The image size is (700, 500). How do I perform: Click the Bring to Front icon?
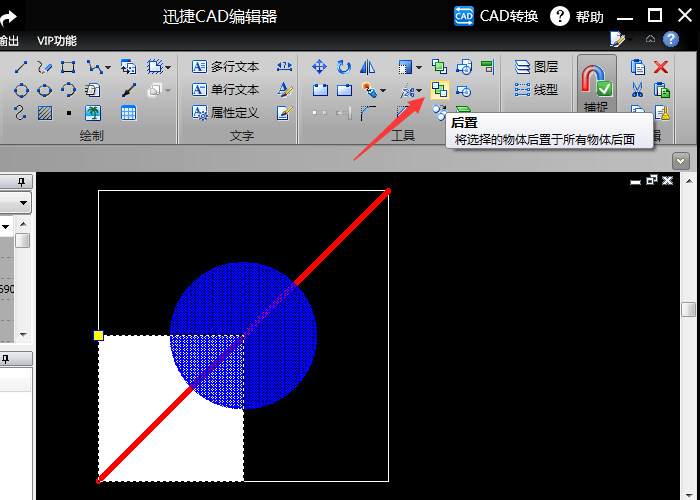click(439, 67)
